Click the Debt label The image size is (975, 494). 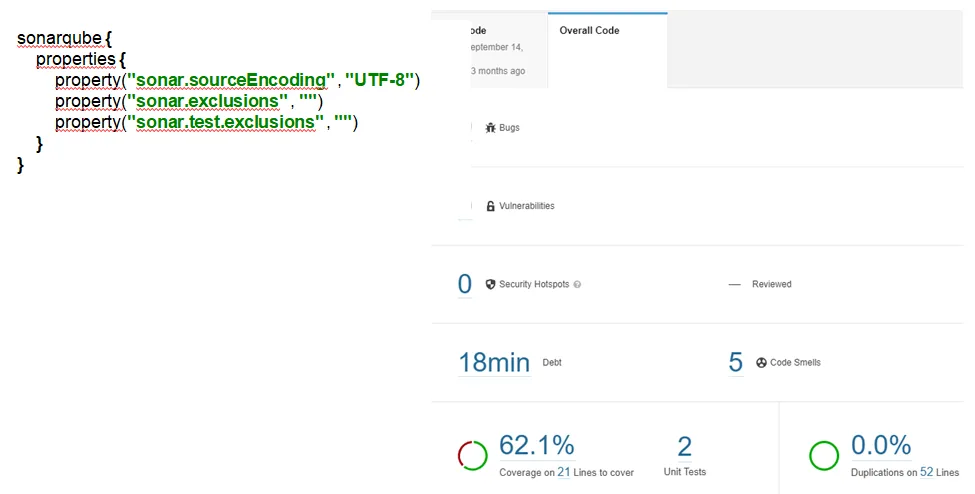[x=552, y=363]
